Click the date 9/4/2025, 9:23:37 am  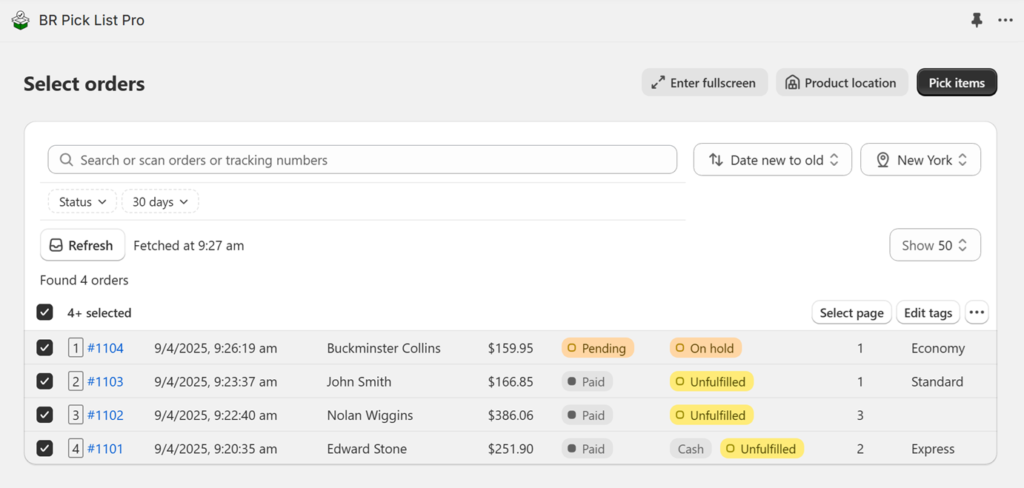(x=216, y=382)
